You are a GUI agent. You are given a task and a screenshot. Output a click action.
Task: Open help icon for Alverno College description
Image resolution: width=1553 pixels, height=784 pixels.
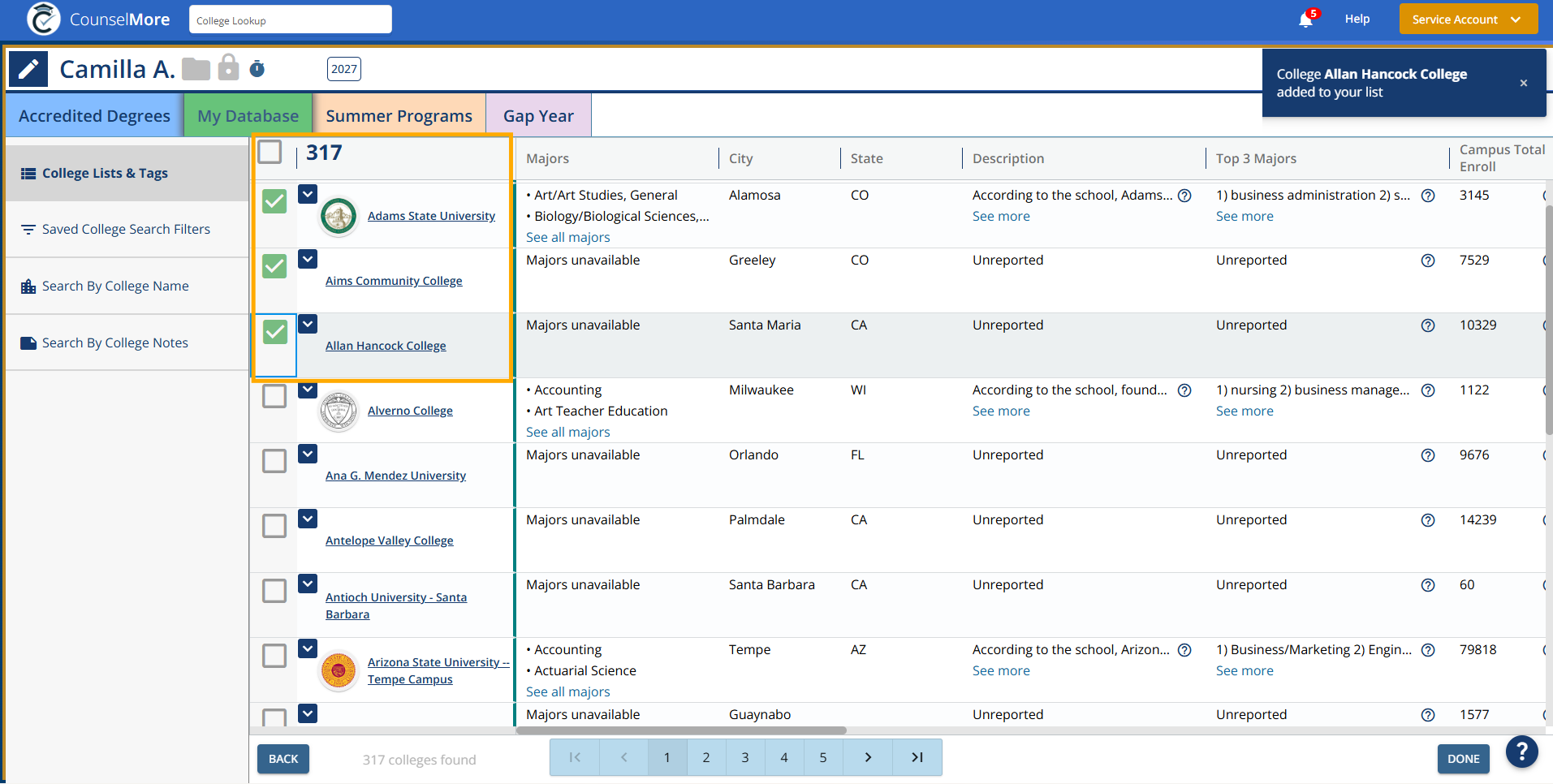pyautogui.click(x=1184, y=390)
